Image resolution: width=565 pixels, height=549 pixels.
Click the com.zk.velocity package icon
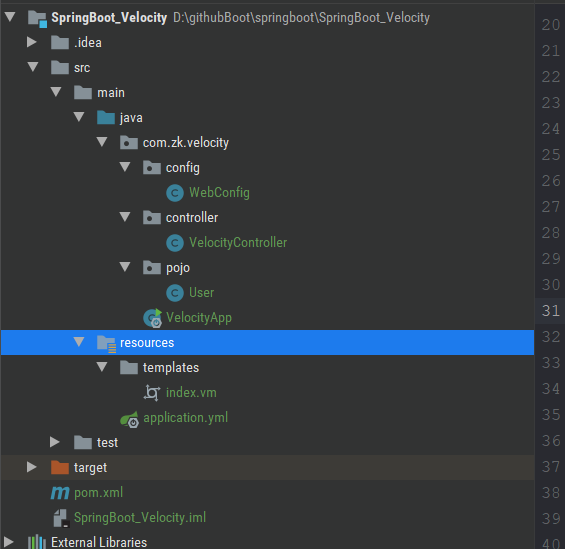129,143
